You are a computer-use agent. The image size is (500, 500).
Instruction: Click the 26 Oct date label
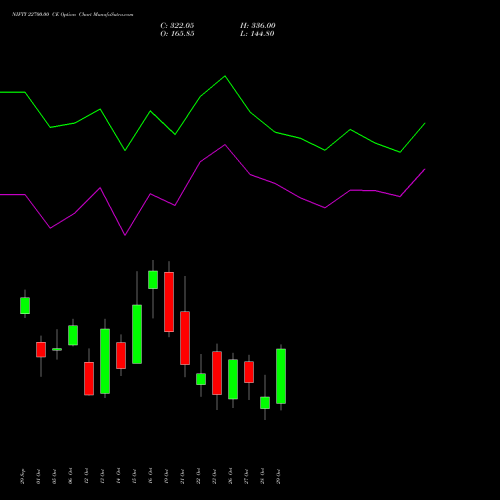pos(230,477)
